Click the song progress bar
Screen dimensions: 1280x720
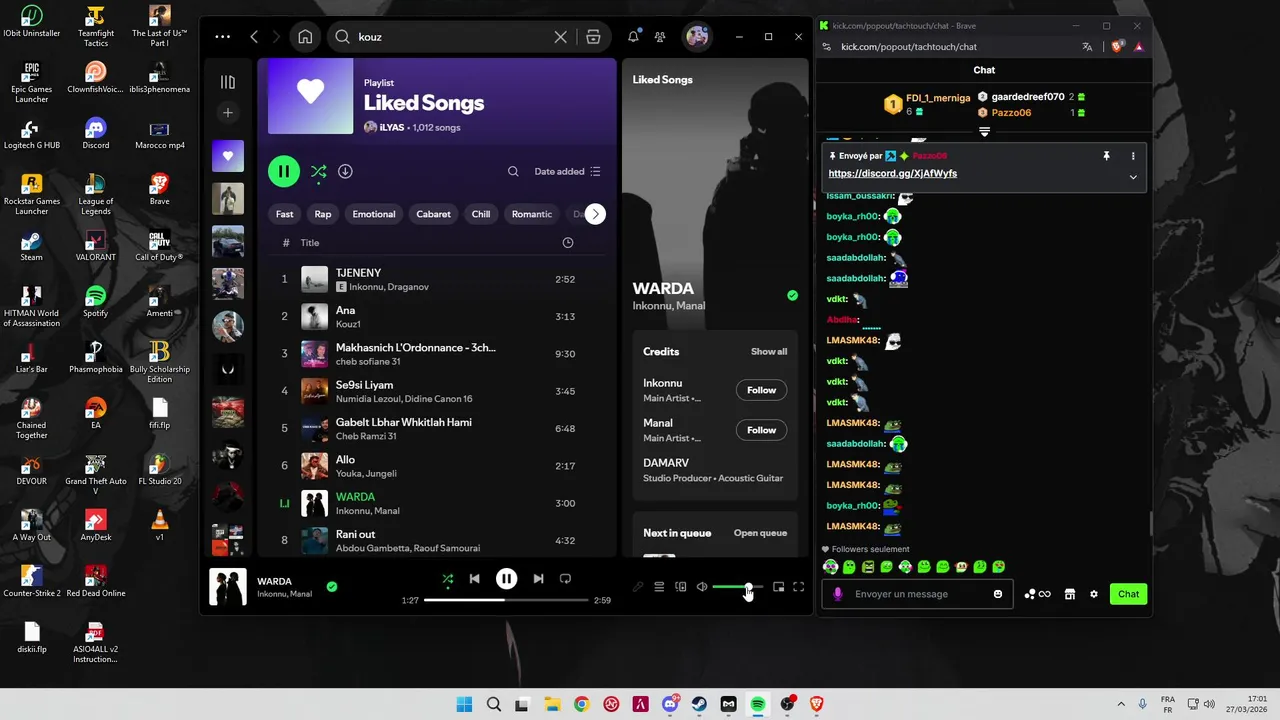click(506, 600)
